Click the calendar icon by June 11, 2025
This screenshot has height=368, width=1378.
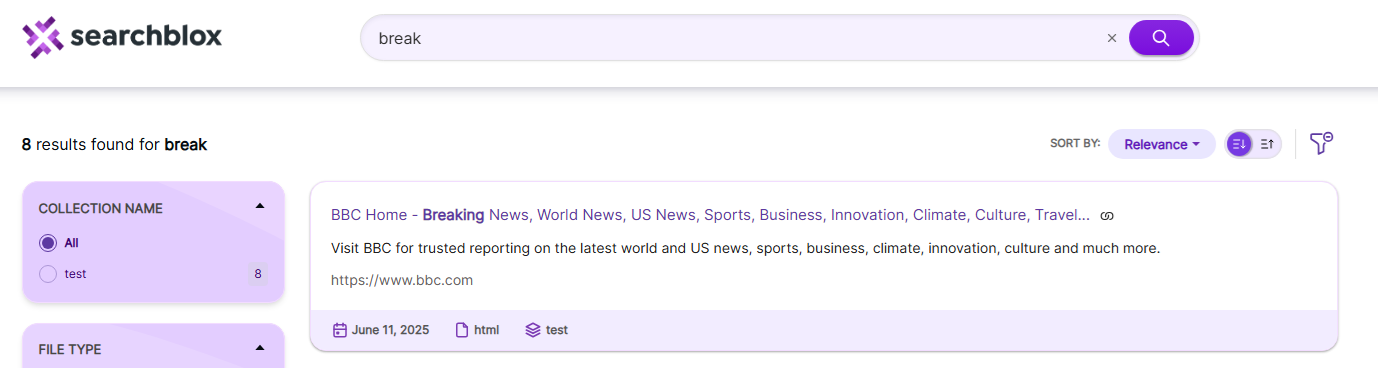tap(339, 330)
